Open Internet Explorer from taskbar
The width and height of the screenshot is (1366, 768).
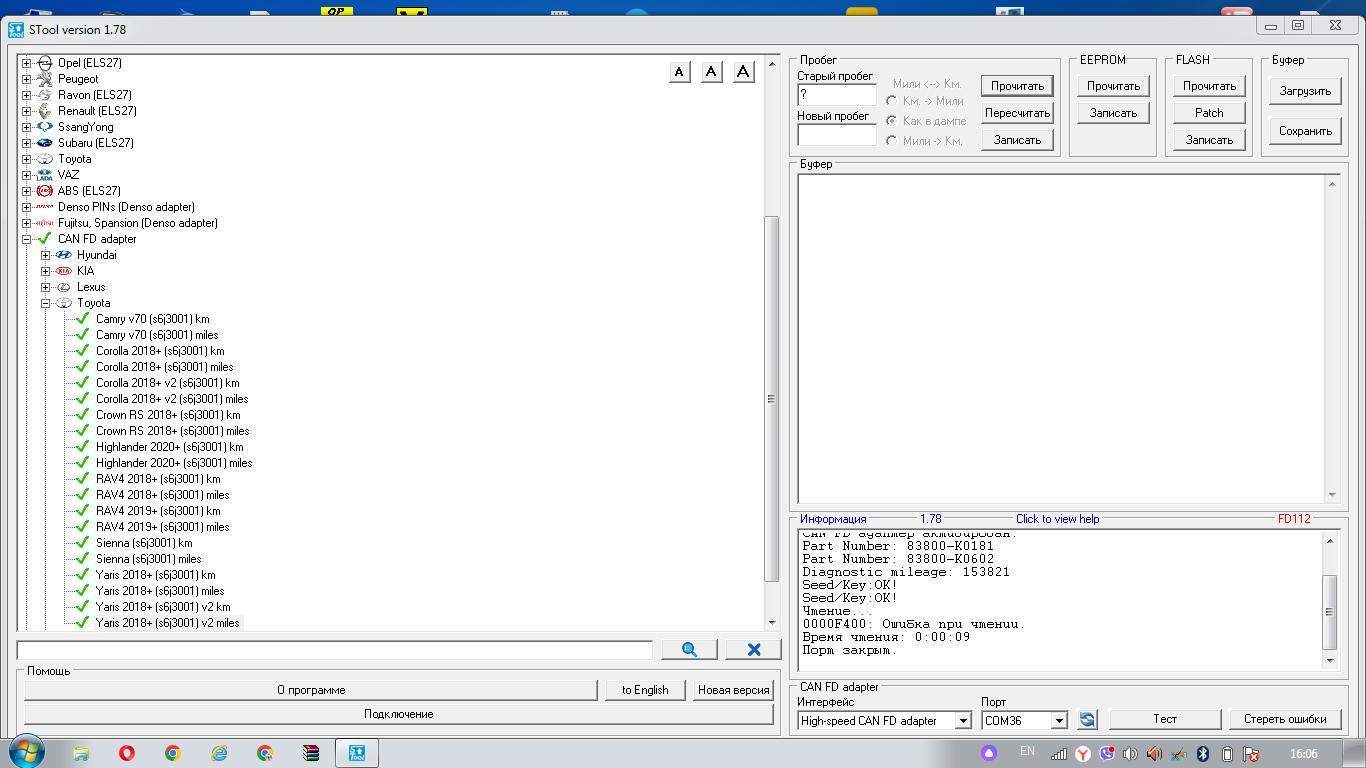(219, 753)
